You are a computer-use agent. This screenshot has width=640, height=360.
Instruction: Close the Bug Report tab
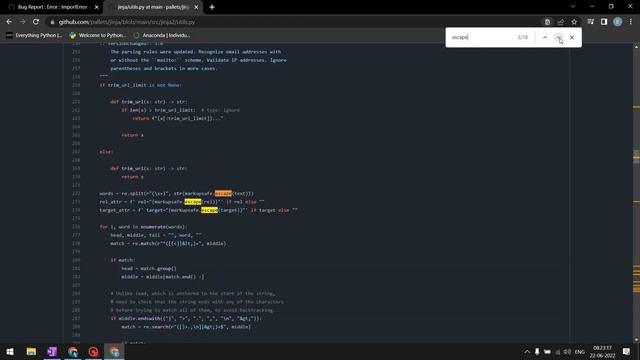[x=97, y=7]
